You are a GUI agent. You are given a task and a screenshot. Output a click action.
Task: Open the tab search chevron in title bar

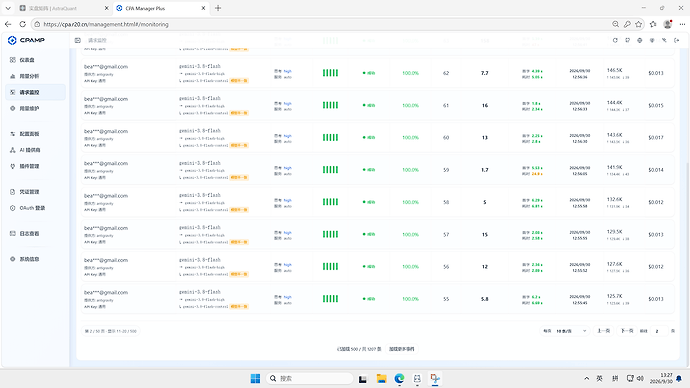click(x=8, y=8)
